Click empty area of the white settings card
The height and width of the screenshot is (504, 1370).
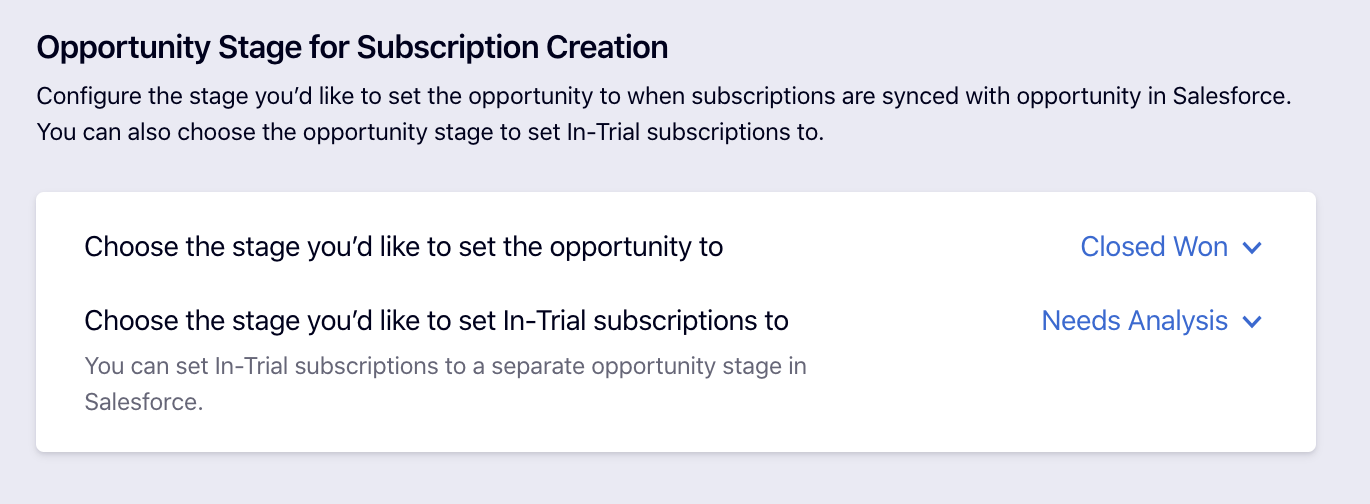point(1000,400)
